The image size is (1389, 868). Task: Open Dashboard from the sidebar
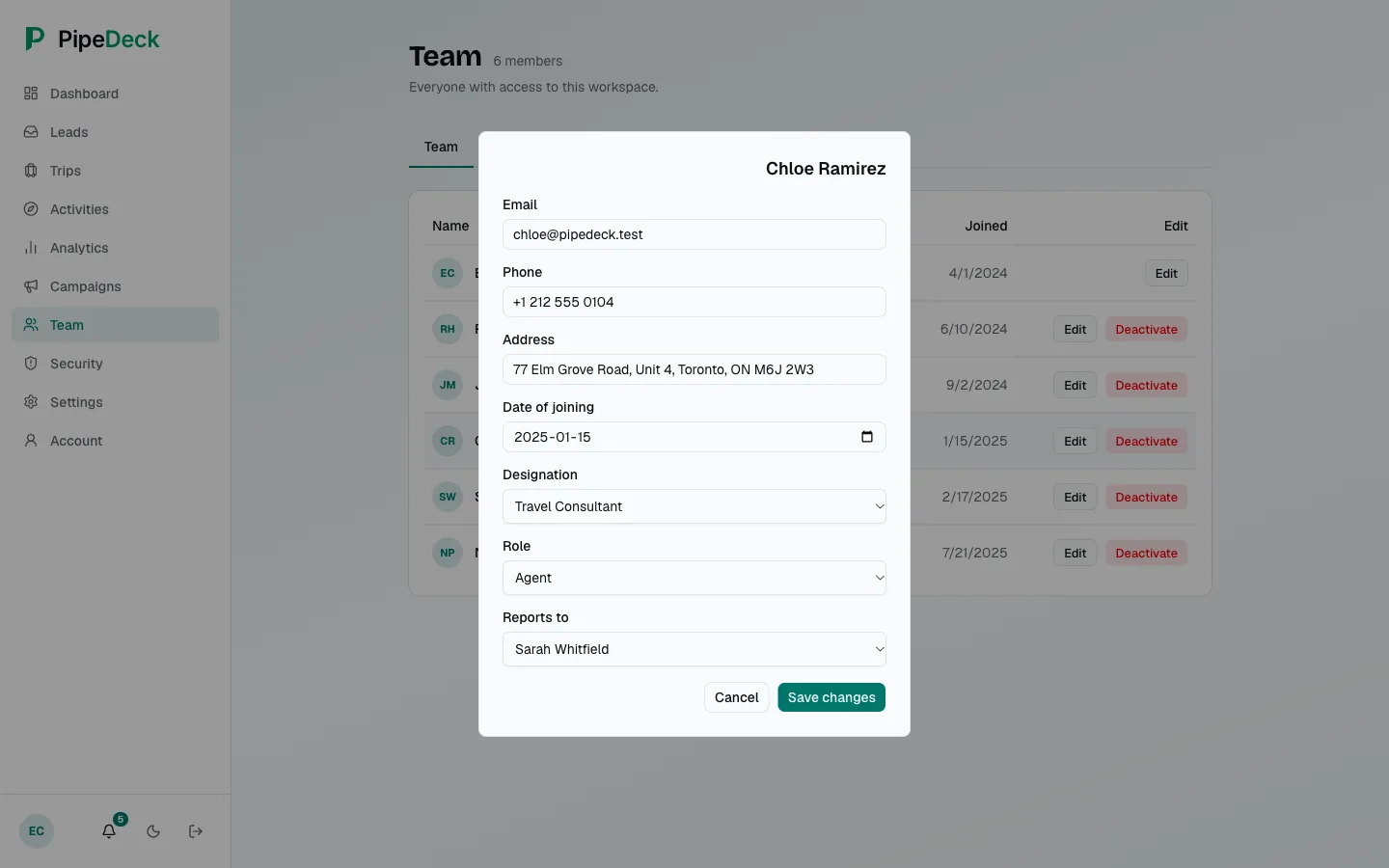[x=115, y=94]
